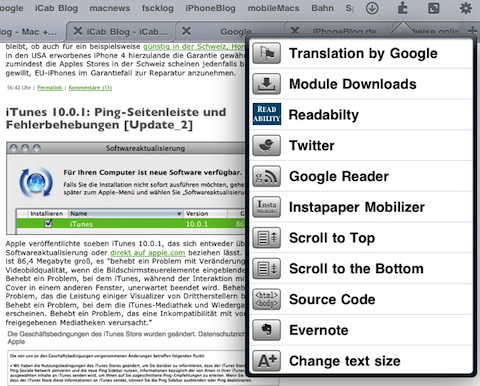Select the Readabilty module
This screenshot has height=386, width=480.
361,114
